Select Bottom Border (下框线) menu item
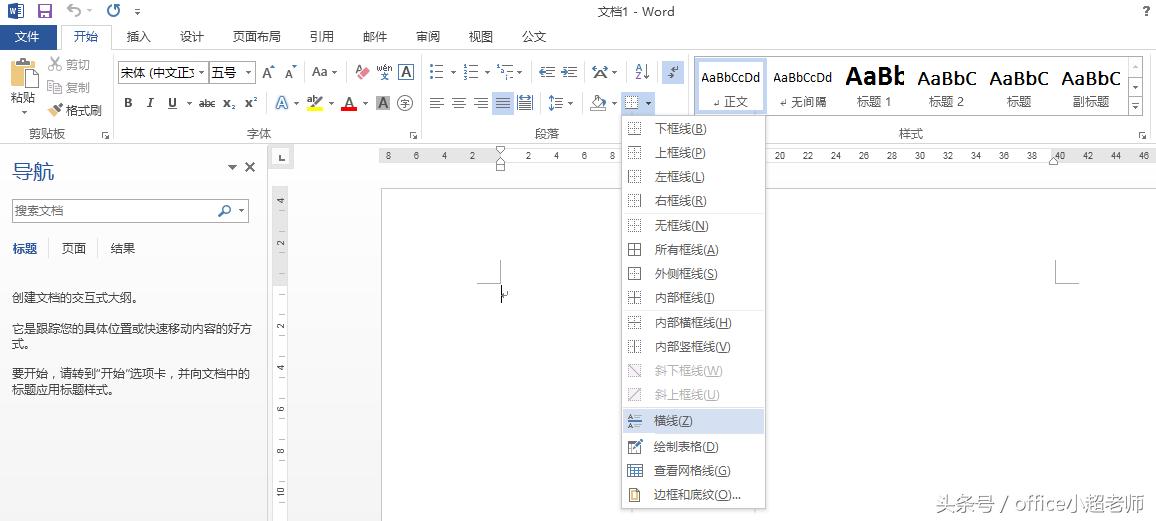 [x=693, y=129]
